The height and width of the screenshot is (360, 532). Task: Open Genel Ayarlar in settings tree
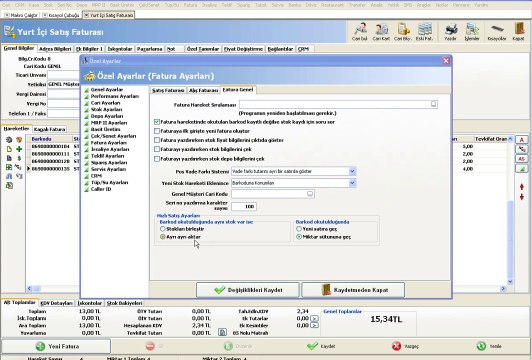107,90
